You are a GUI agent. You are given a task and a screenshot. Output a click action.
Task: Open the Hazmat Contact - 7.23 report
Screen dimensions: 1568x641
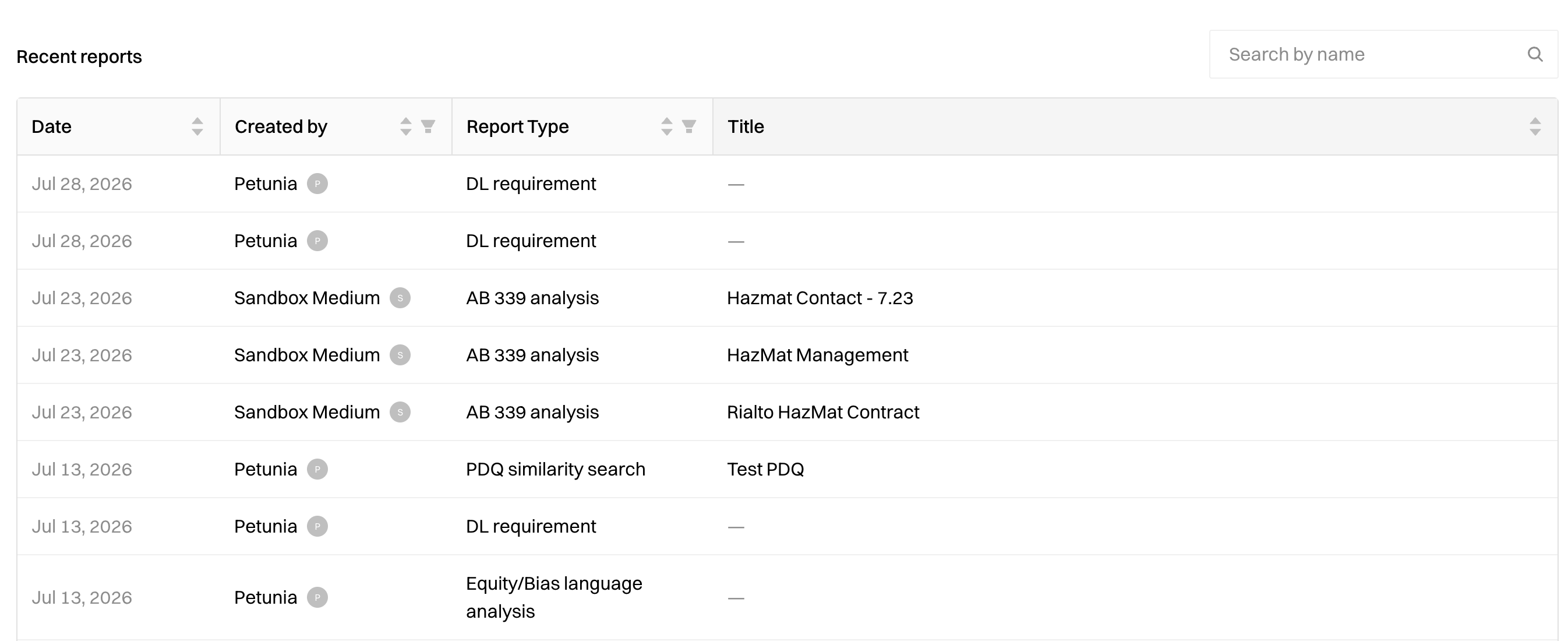click(820, 298)
